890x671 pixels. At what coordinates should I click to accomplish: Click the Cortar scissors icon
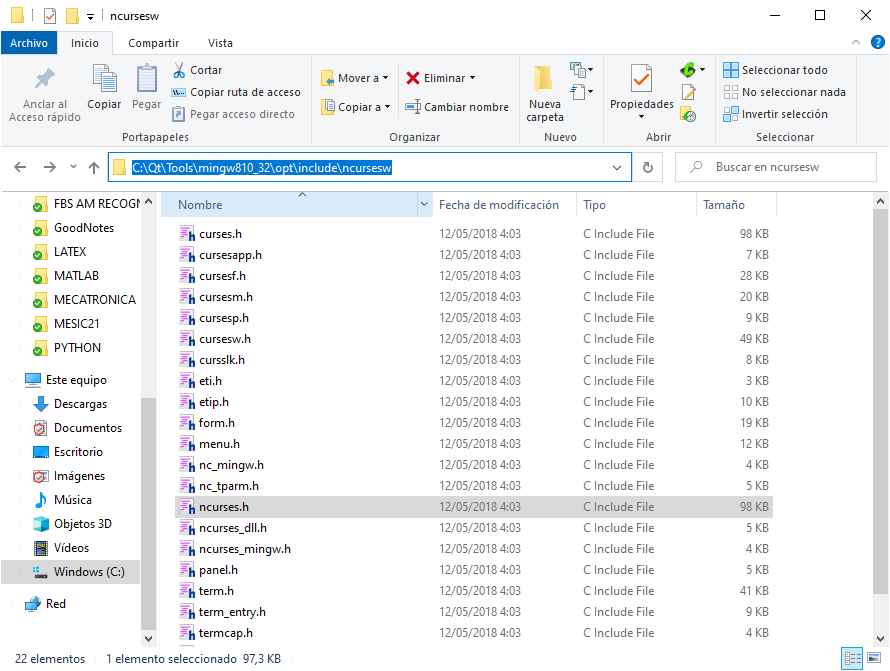179,70
